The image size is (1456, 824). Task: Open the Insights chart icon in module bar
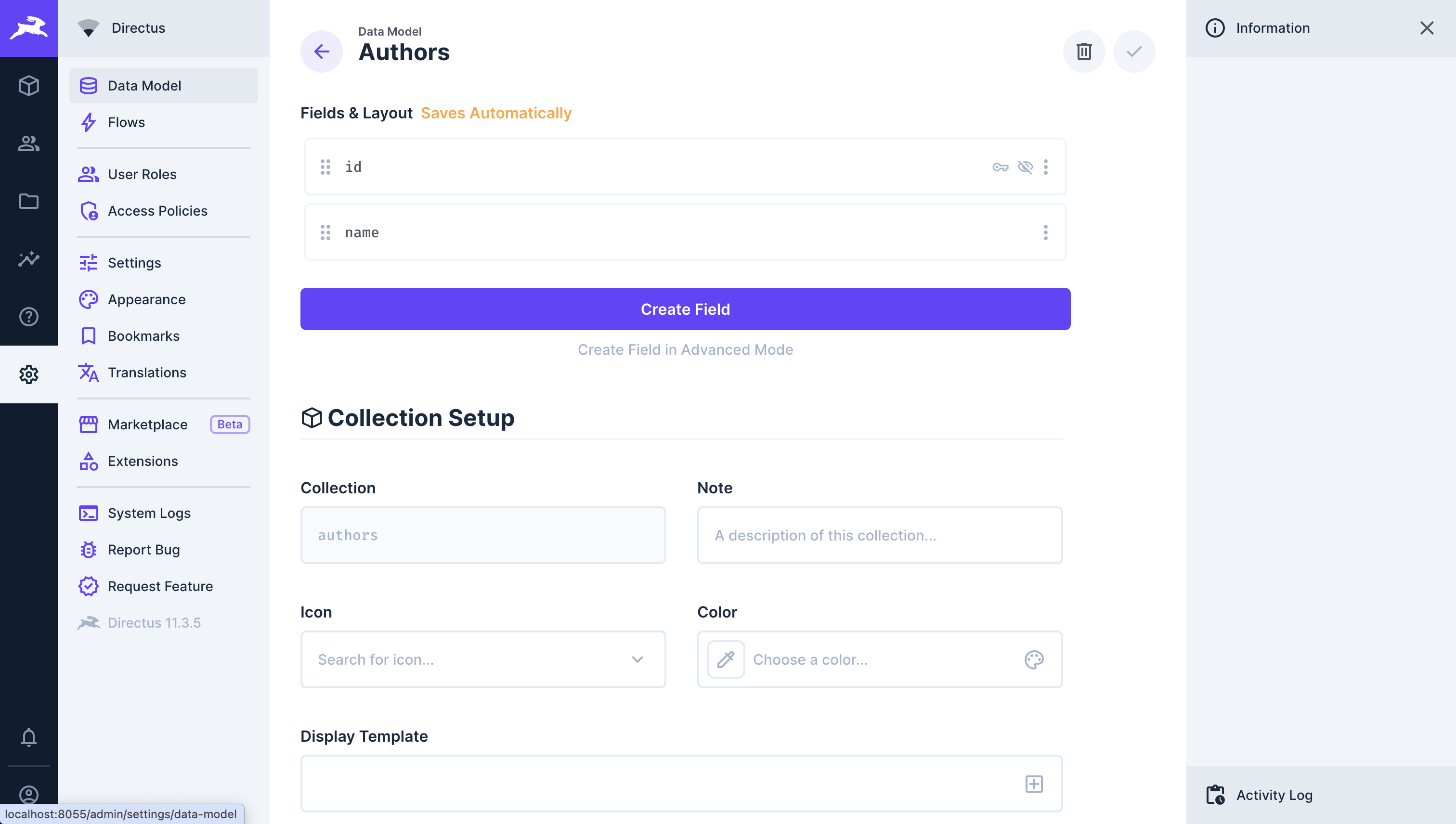pos(28,258)
